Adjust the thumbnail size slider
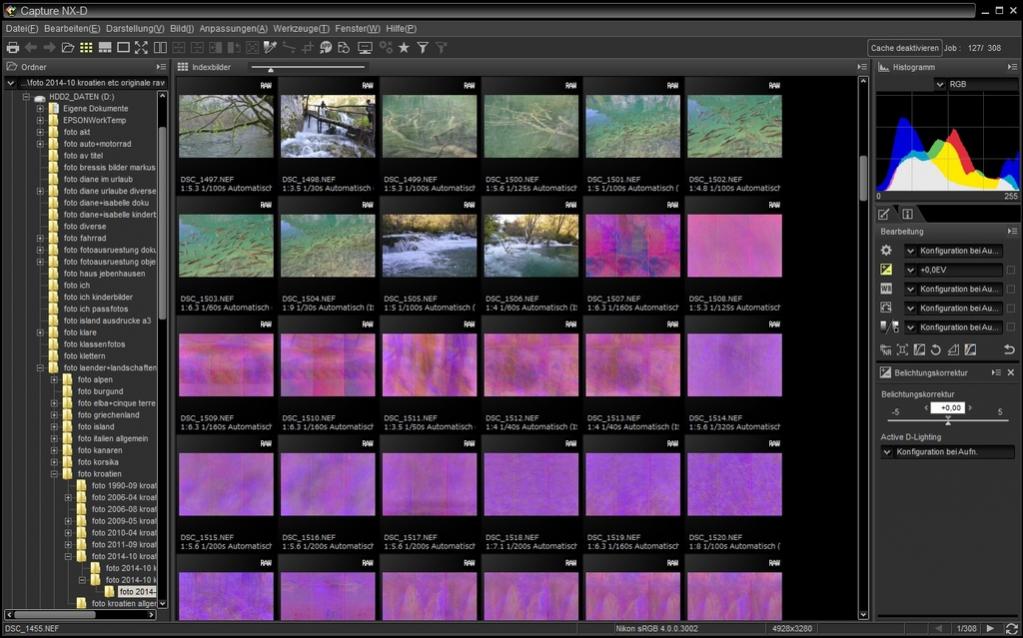The image size is (1023, 638). click(307, 67)
